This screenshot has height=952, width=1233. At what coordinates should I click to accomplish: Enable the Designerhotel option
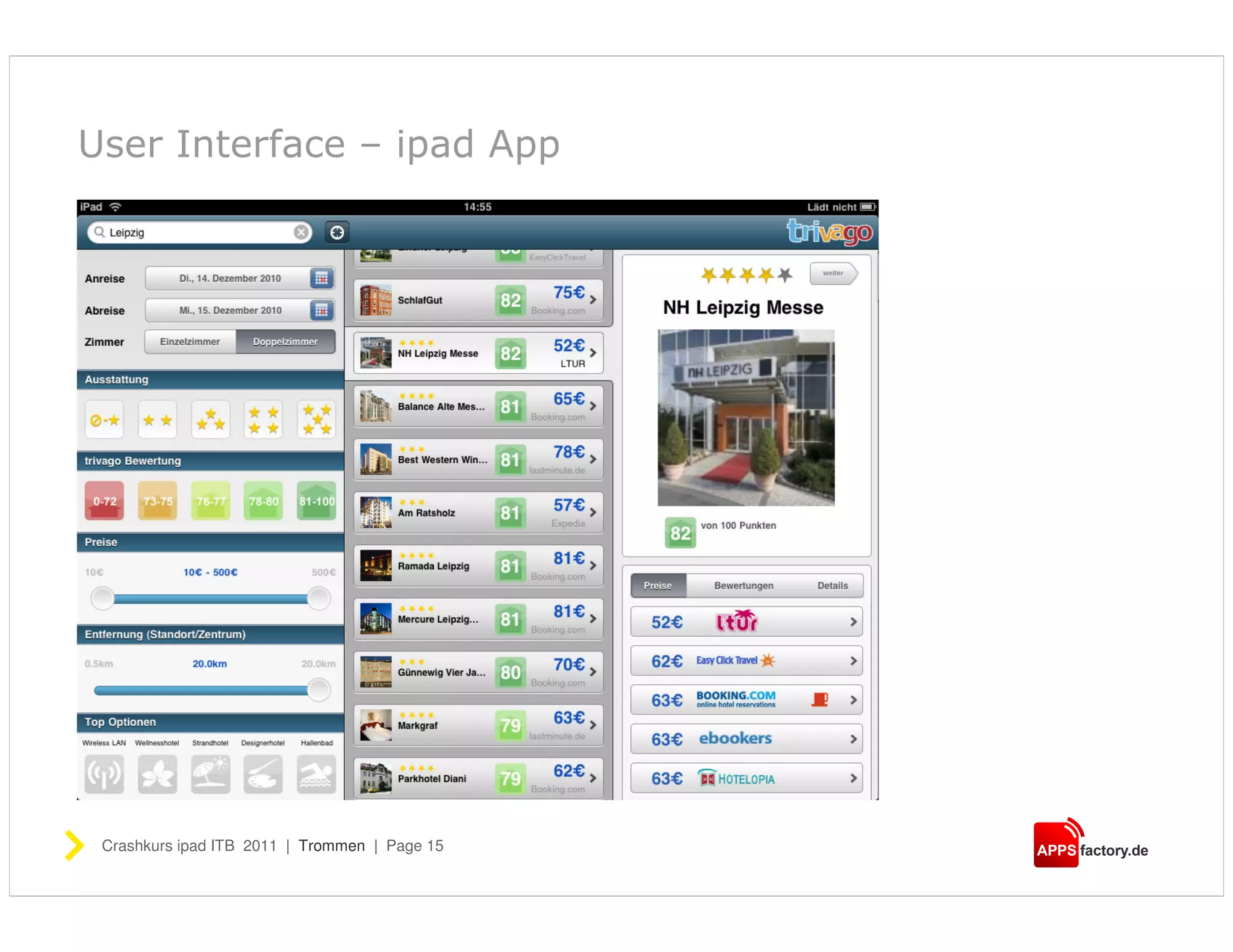263,774
